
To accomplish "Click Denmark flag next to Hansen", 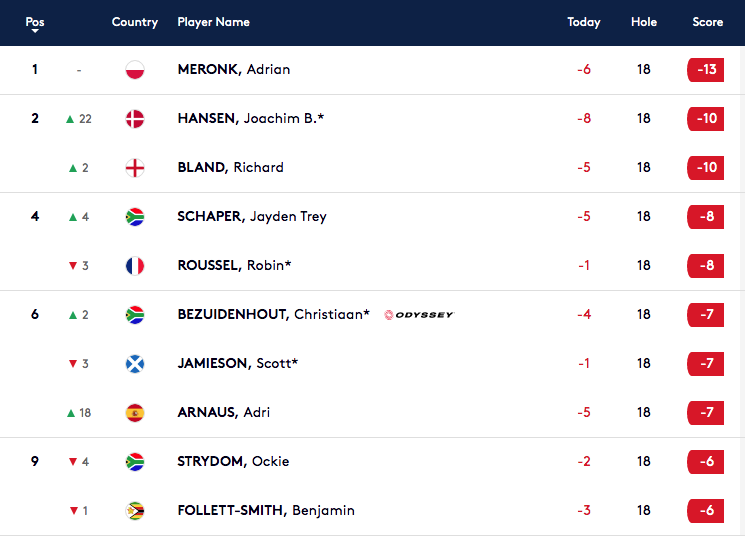I will (x=135, y=119).
